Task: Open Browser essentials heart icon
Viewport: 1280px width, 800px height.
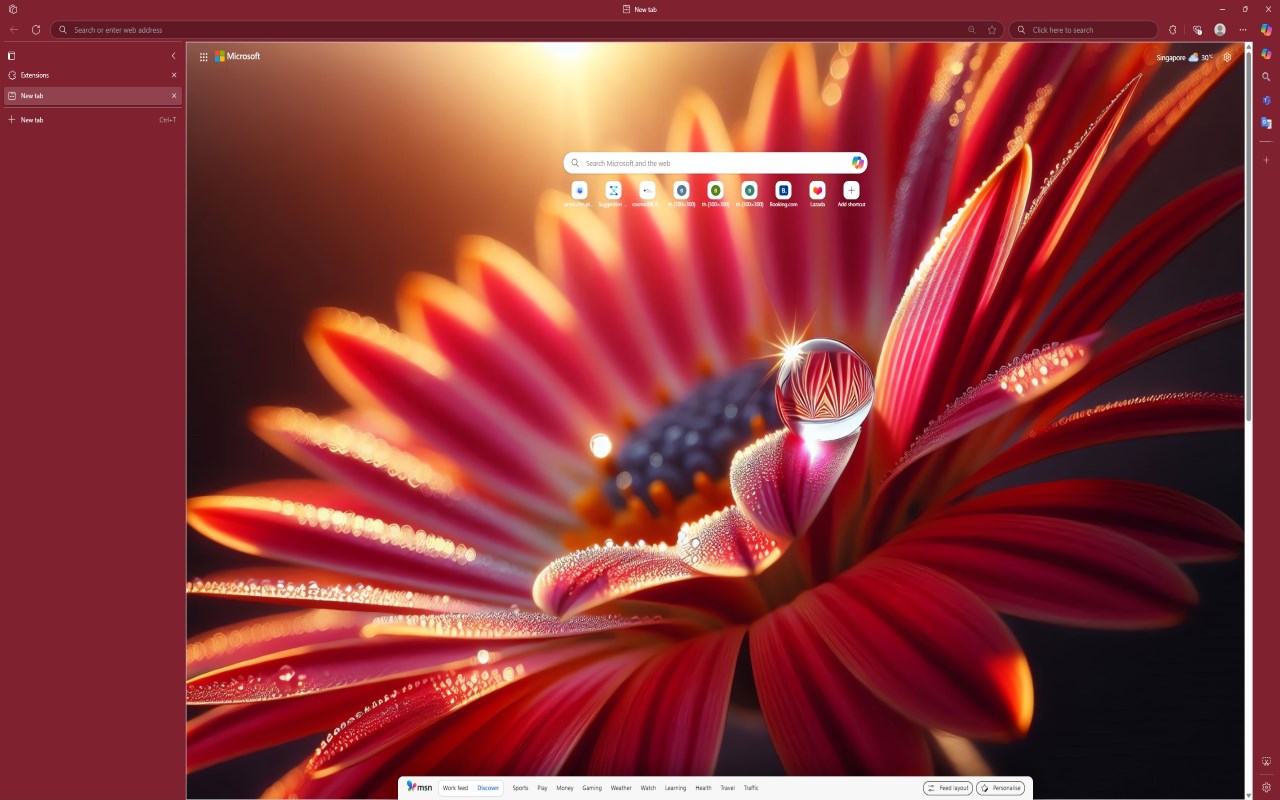Action: (x=1197, y=30)
